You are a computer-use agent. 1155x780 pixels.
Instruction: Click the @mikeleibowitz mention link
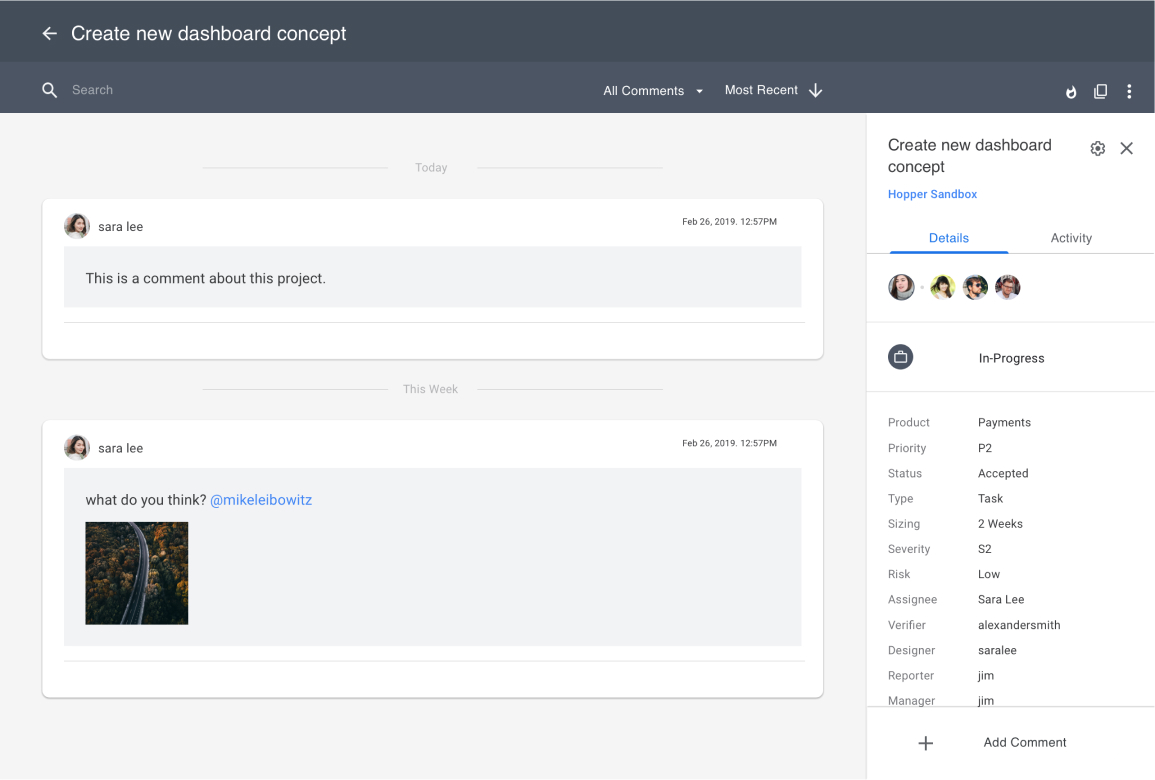coord(261,500)
